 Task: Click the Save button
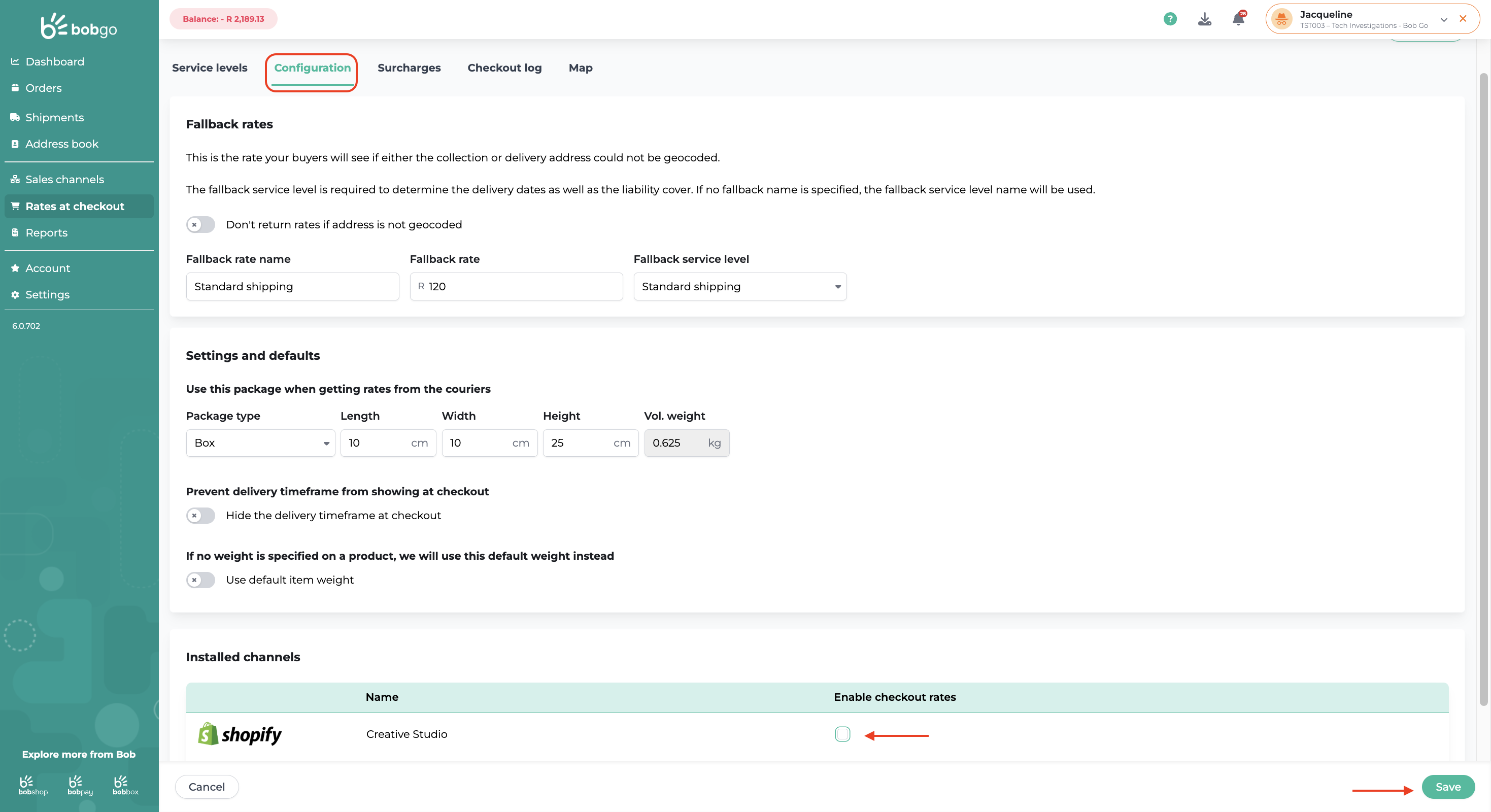[1448, 787]
